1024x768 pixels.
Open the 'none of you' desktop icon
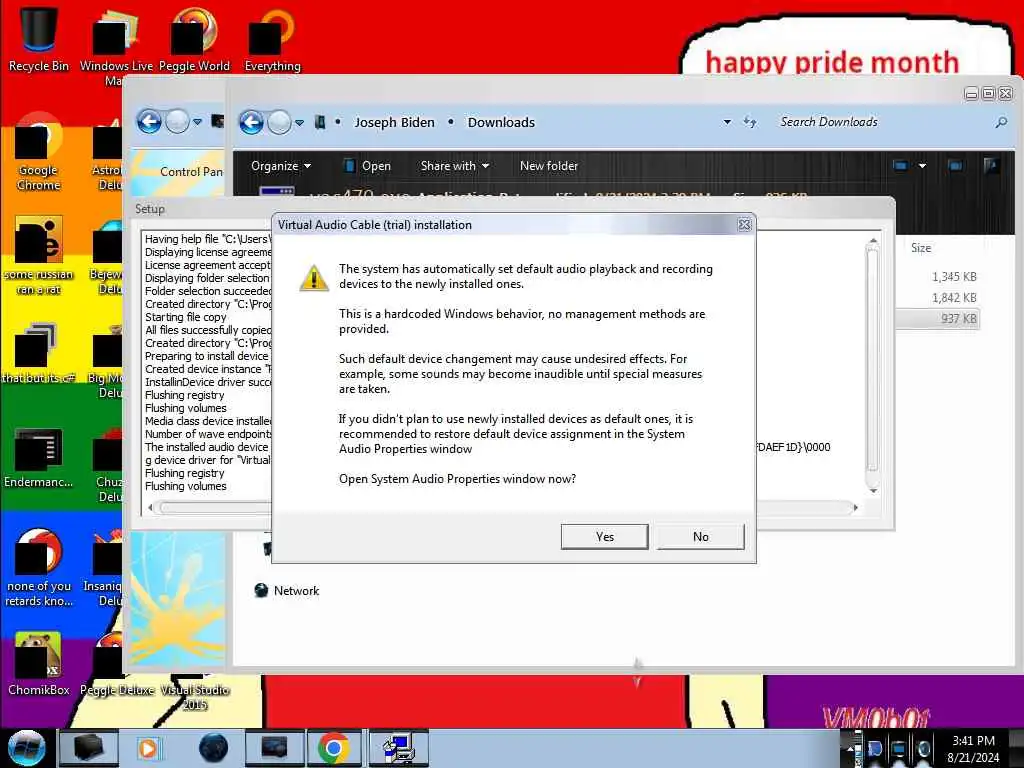click(x=39, y=568)
